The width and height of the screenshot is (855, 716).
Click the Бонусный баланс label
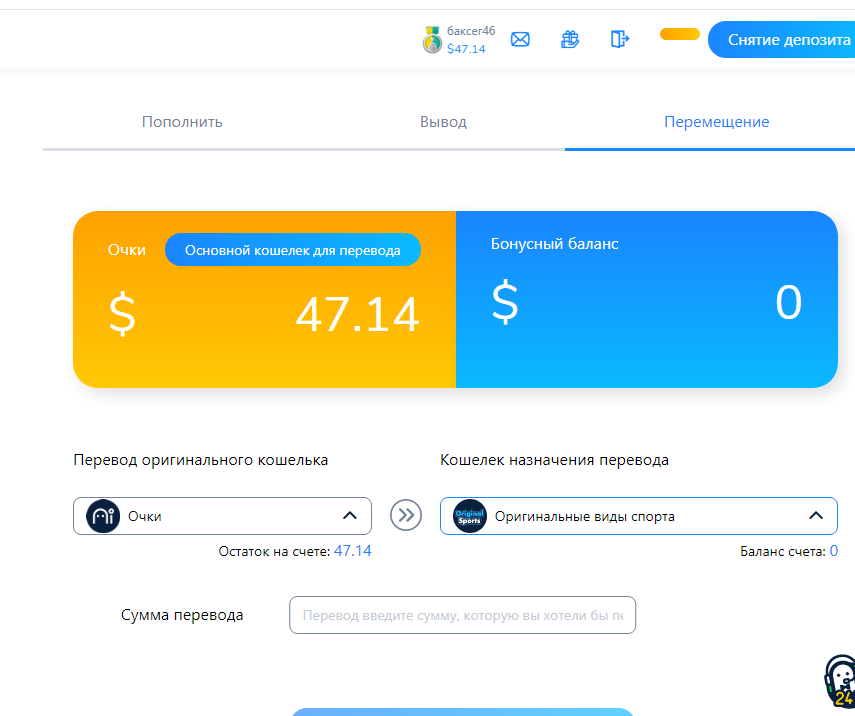555,244
